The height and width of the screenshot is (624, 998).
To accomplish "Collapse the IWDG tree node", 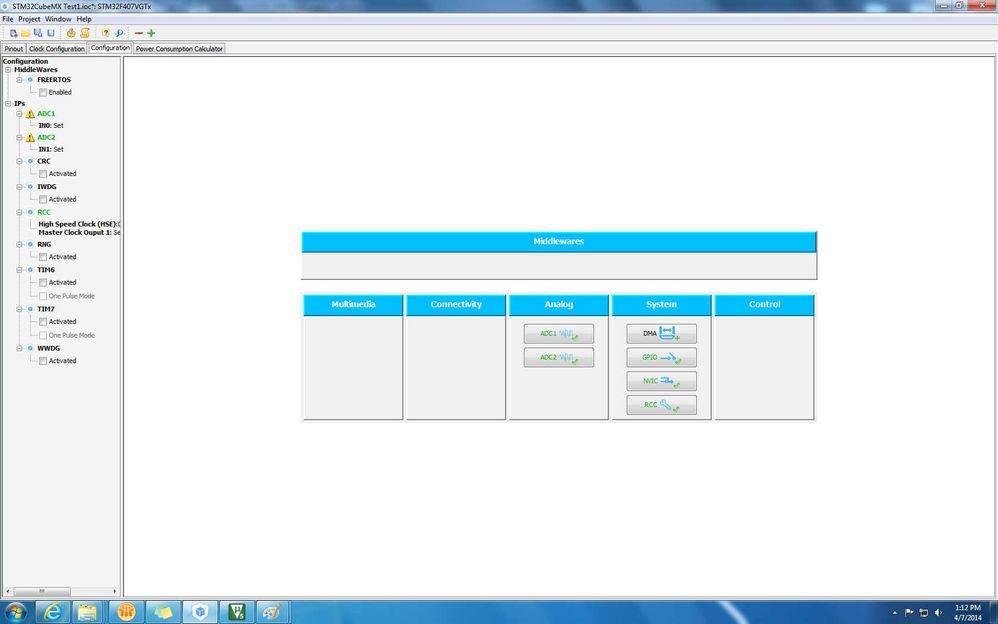I will (20, 187).
